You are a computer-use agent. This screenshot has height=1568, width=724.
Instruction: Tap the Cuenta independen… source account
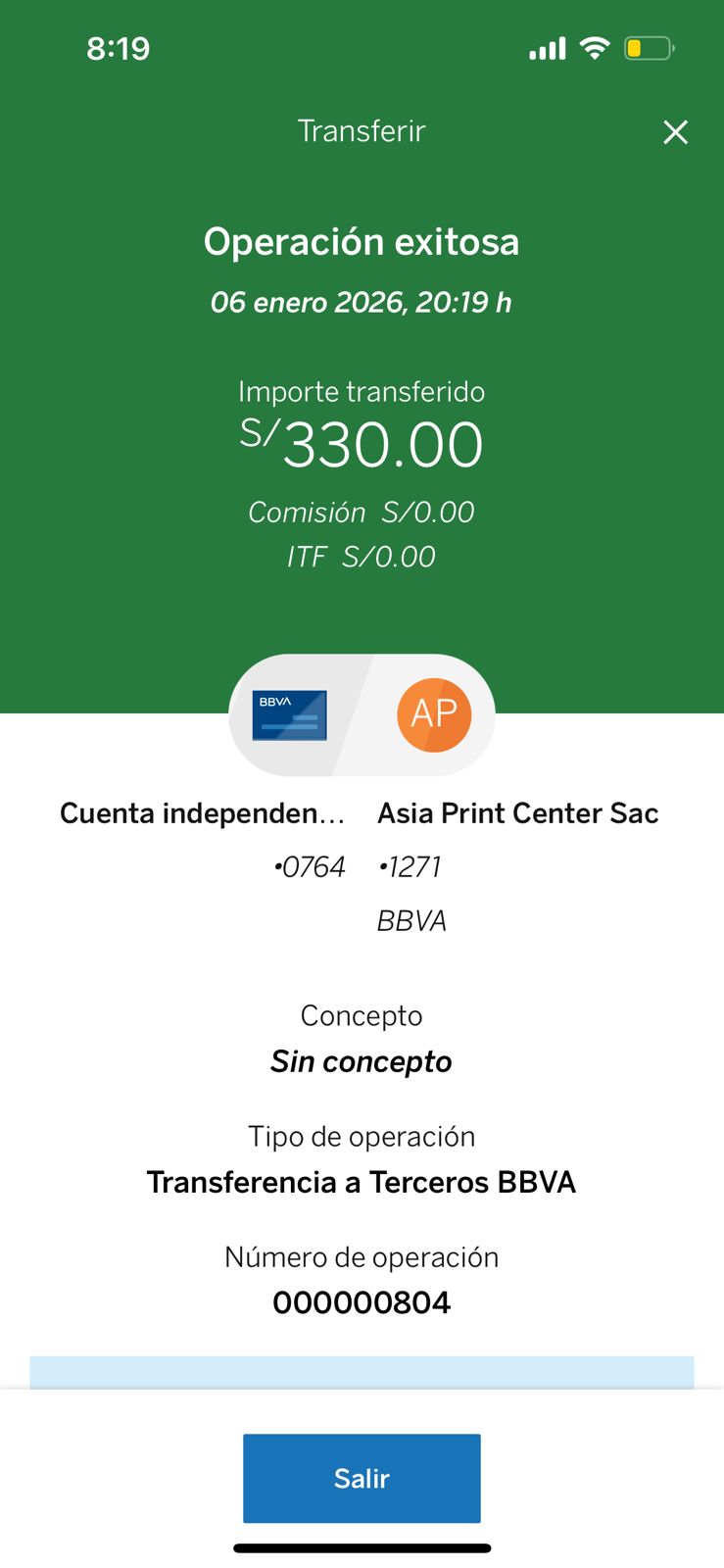click(x=202, y=813)
